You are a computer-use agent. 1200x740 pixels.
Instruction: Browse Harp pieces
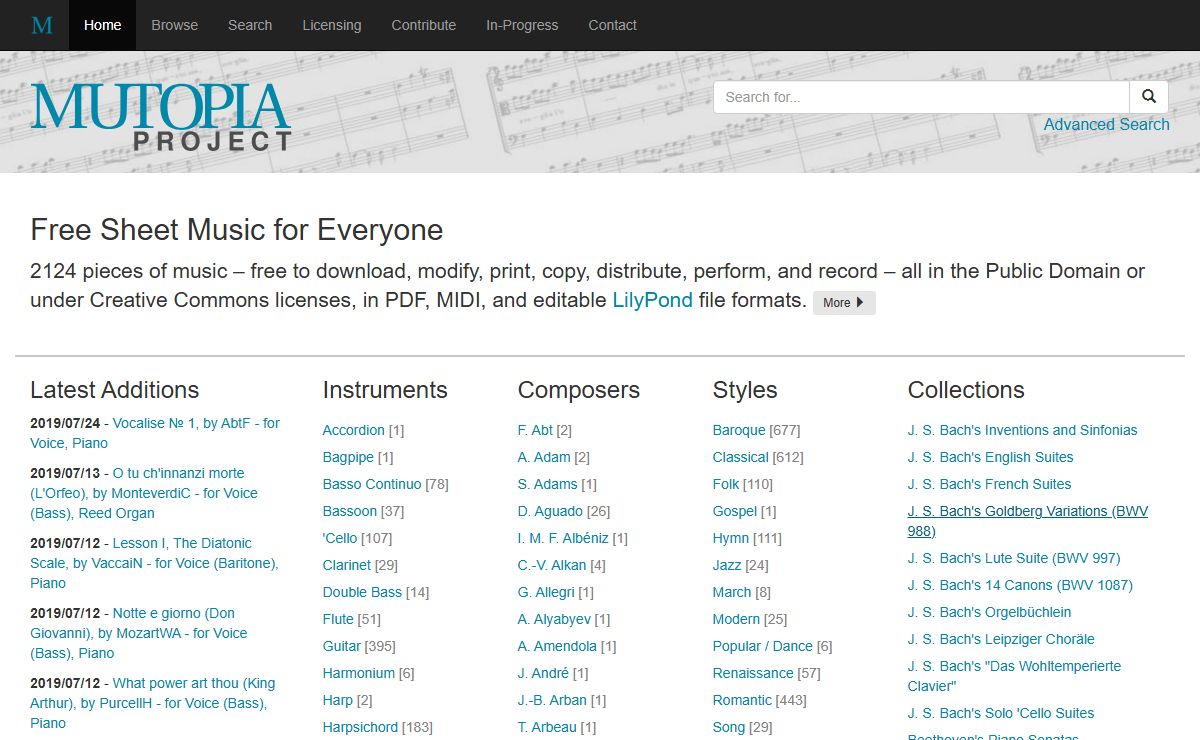[337, 700]
